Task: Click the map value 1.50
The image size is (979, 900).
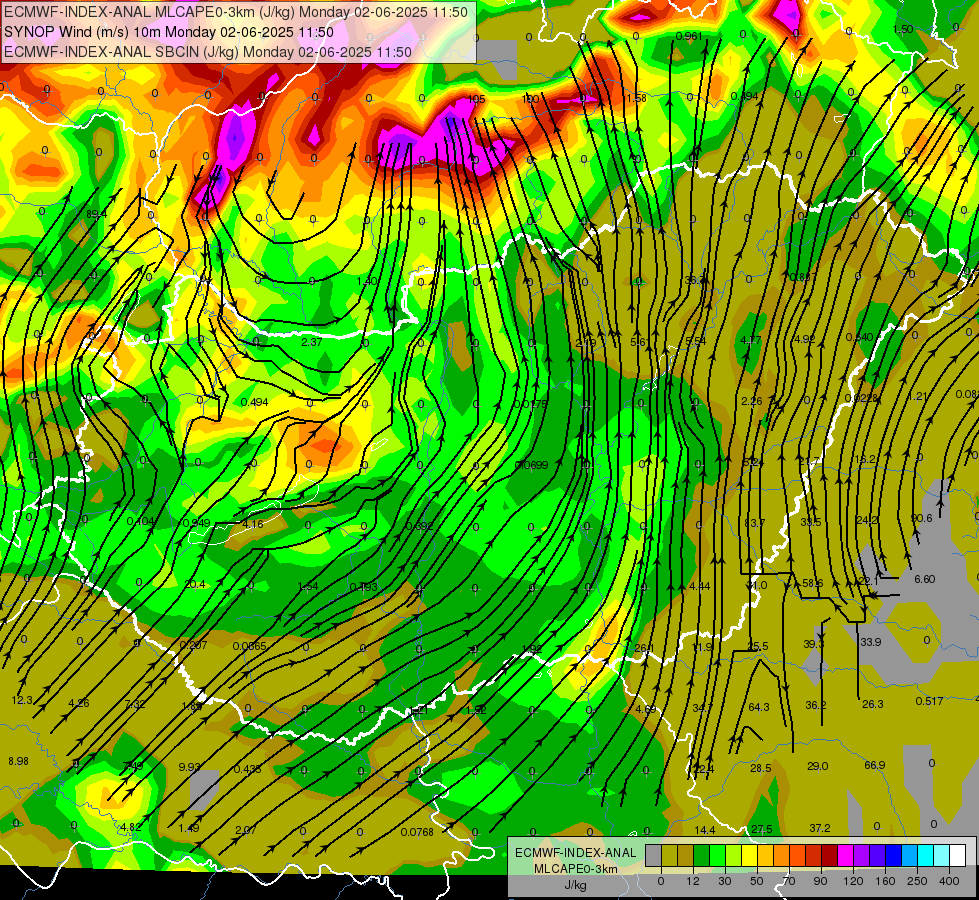Action: pos(903,29)
